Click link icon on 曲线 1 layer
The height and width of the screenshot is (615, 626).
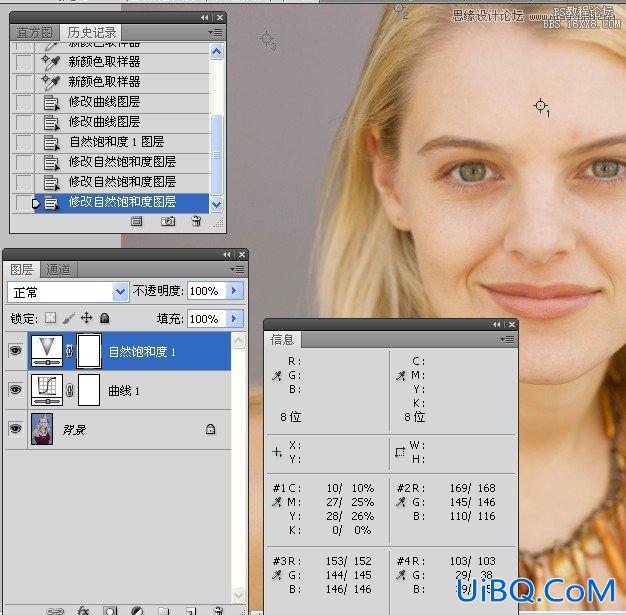[x=69, y=390]
